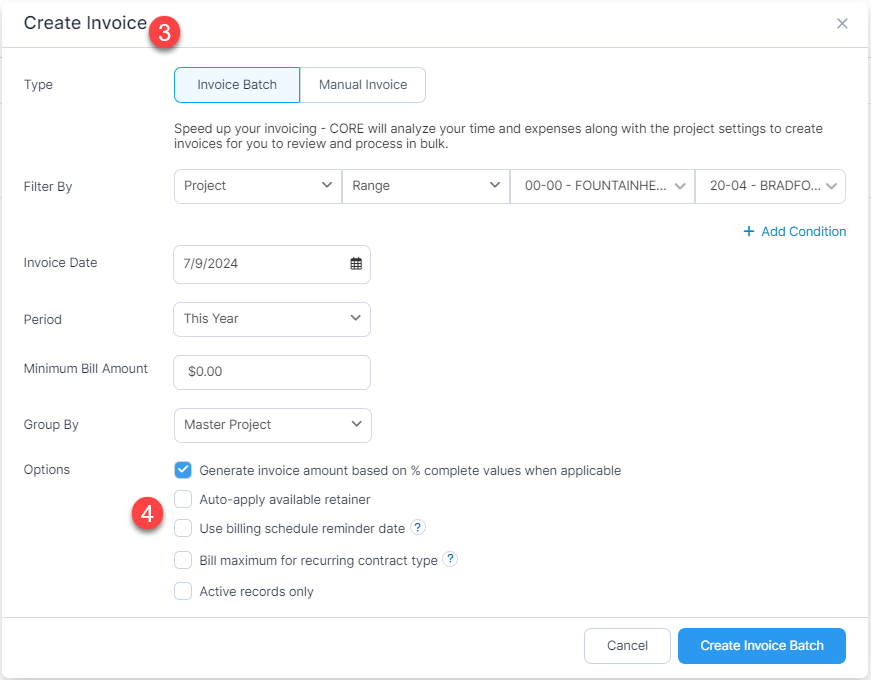Image resolution: width=871 pixels, height=680 pixels.
Task: Open the 00-00 FOUNTAINHE... dropdown
Action: coord(602,186)
